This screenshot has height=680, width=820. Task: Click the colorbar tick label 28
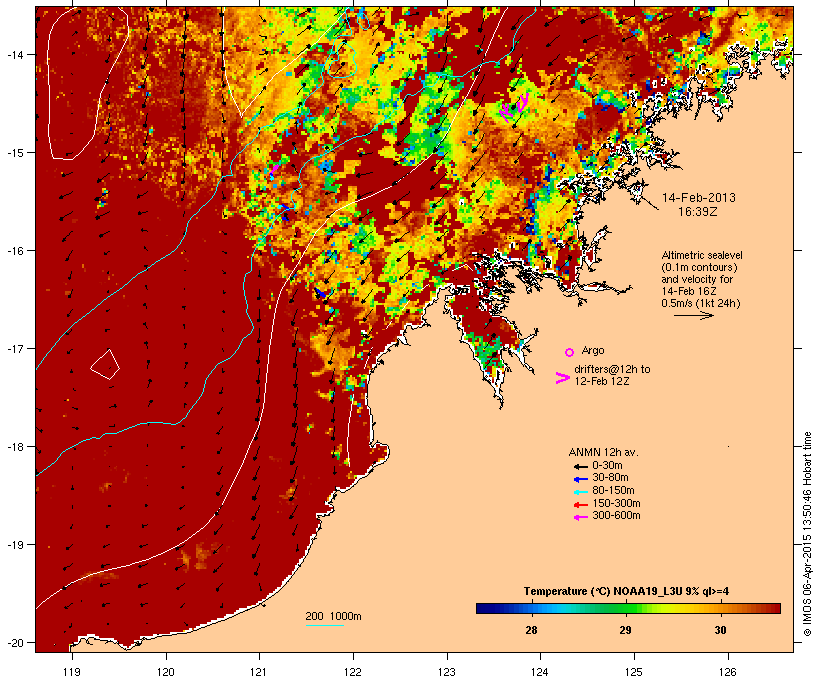coord(531,630)
